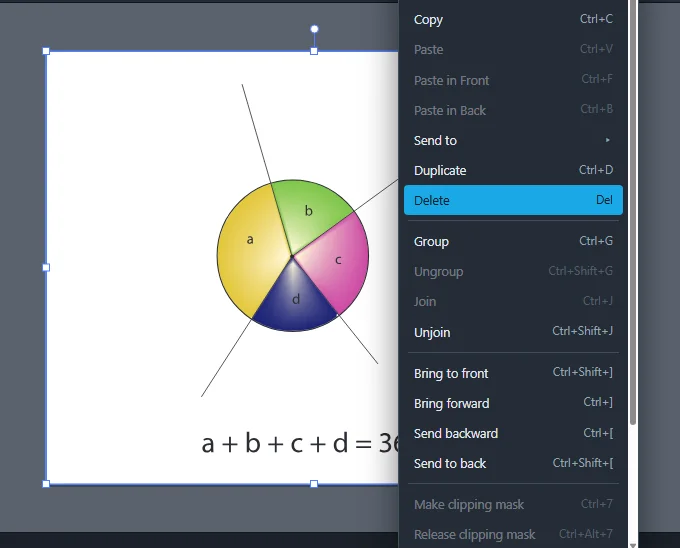Expand the Send to submenu arrow

click(x=608, y=140)
